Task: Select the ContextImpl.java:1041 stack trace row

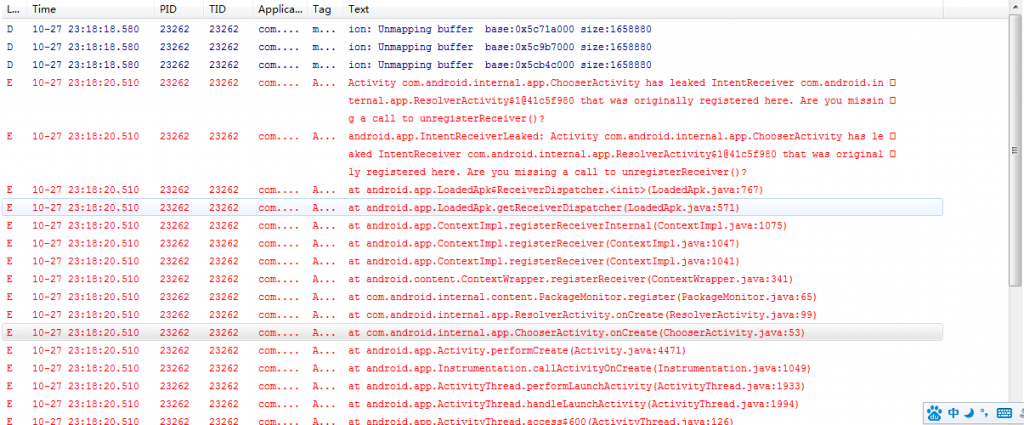Action: 472,261
